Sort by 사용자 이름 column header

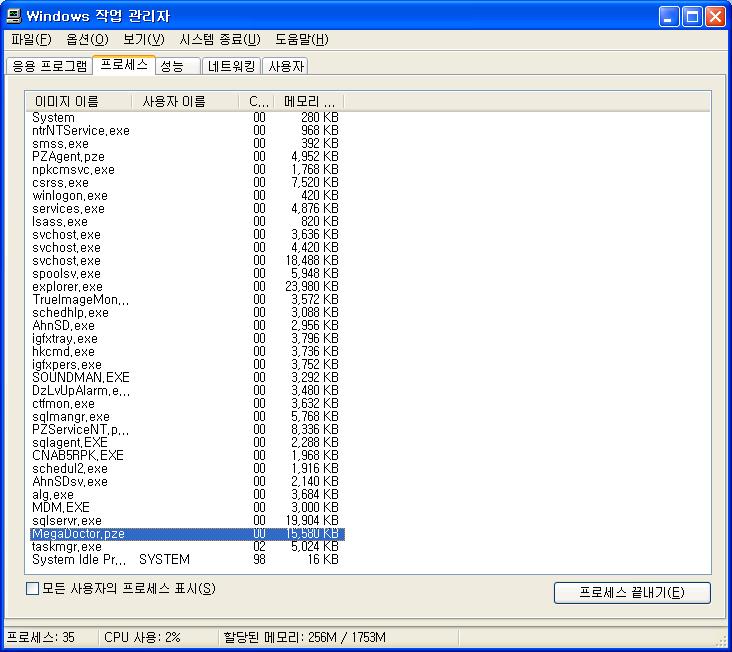click(185, 101)
